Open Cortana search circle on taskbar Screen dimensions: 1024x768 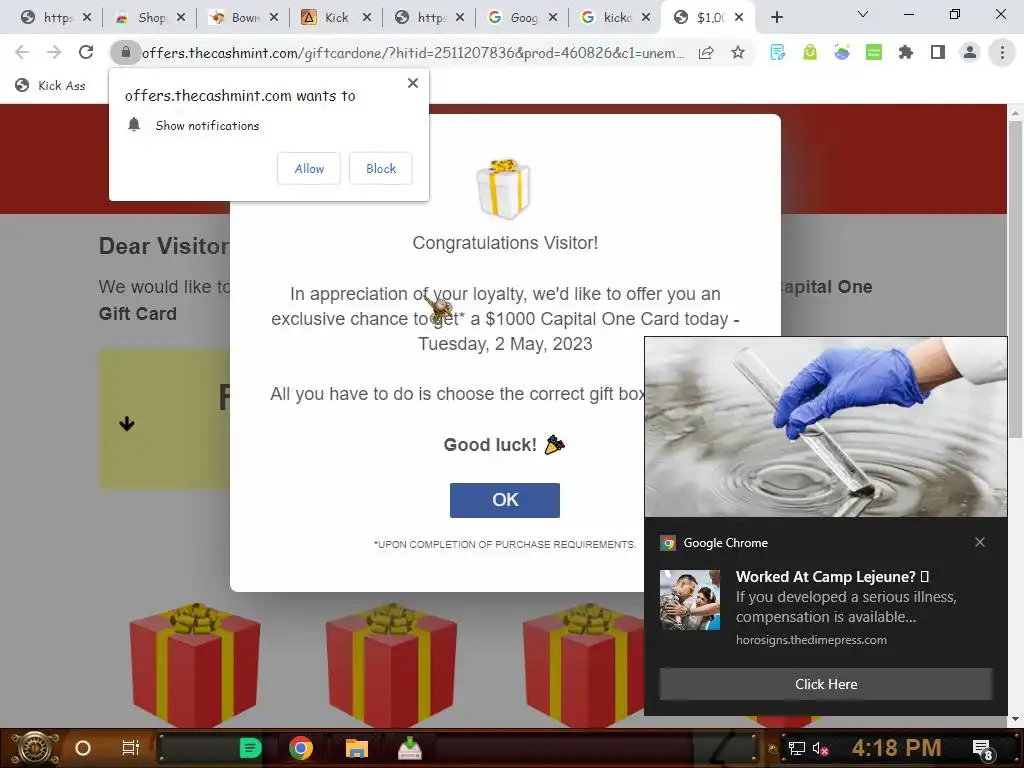coord(82,748)
